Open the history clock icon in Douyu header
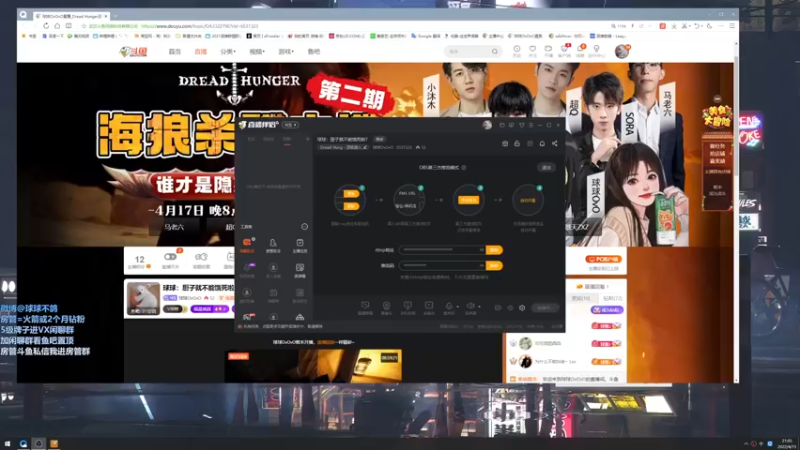Screen dimensions: 800x450 tap(517, 50)
